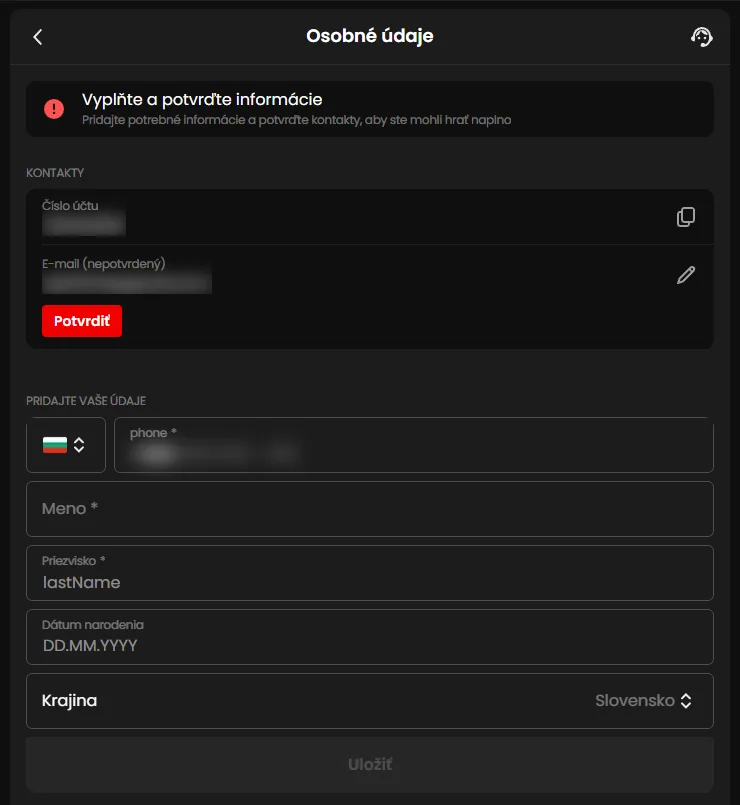Open the phone country flag selector
The width and height of the screenshot is (740, 805).
[66, 445]
